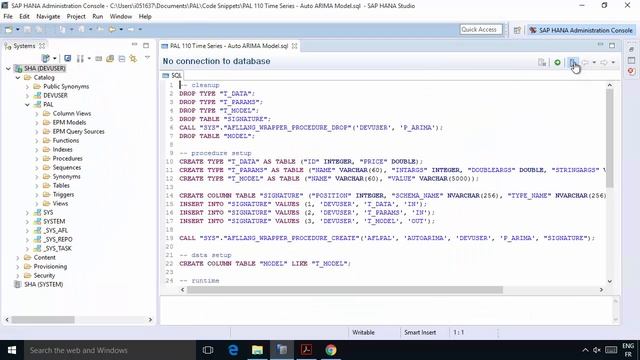640x360 pixels.
Task: Open the New wizard dropdown arrow
Action: click(18, 30)
